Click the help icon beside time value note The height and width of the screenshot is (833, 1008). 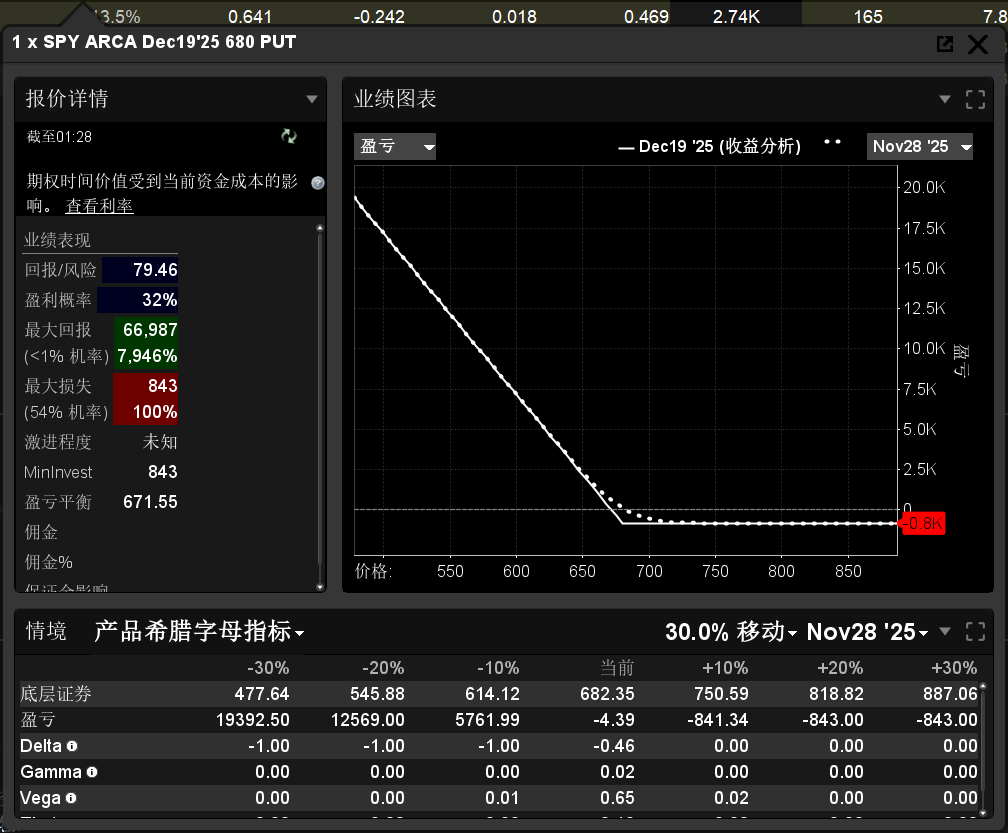click(x=318, y=183)
